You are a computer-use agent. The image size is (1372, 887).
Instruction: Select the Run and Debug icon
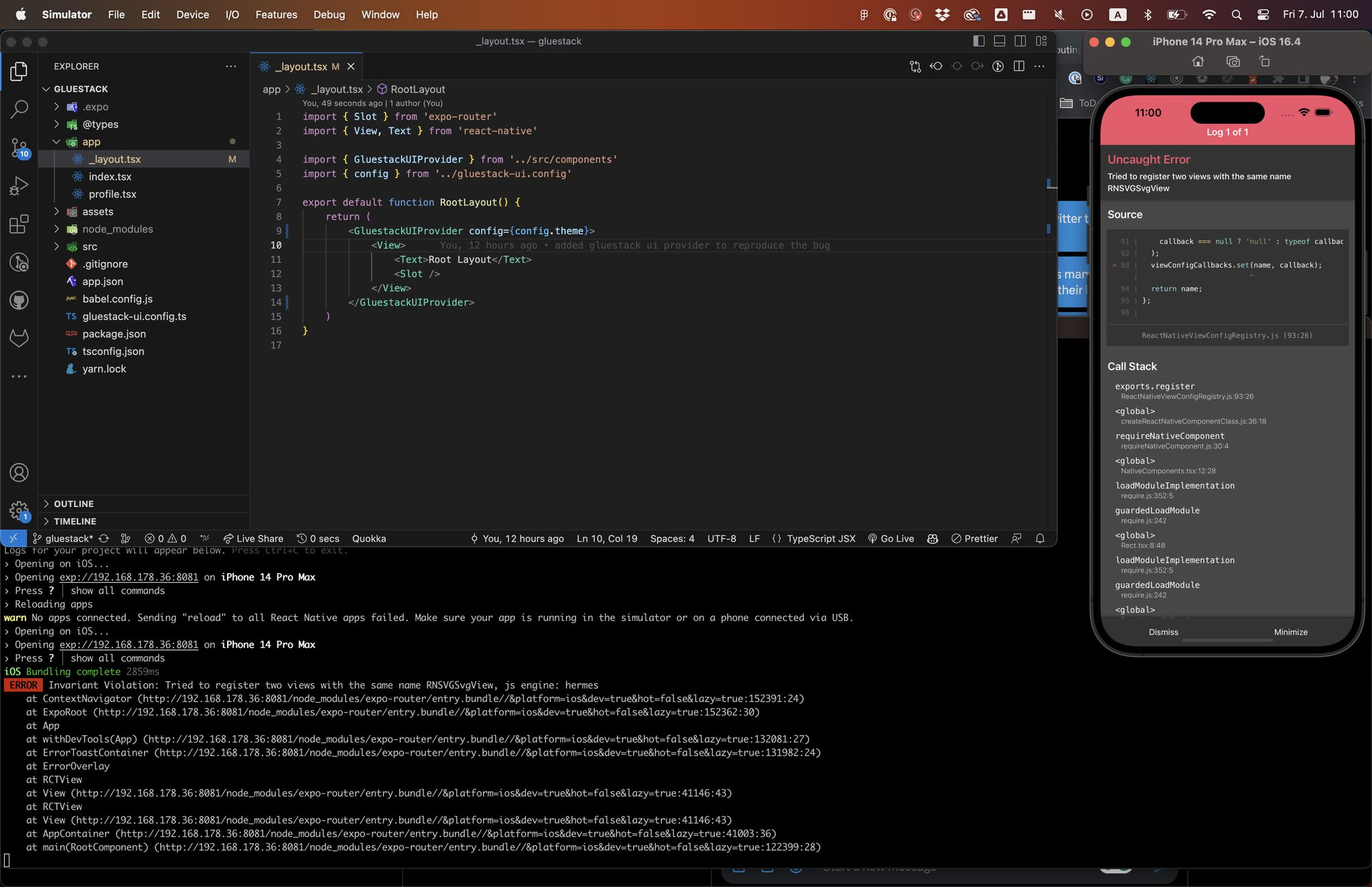[19, 186]
